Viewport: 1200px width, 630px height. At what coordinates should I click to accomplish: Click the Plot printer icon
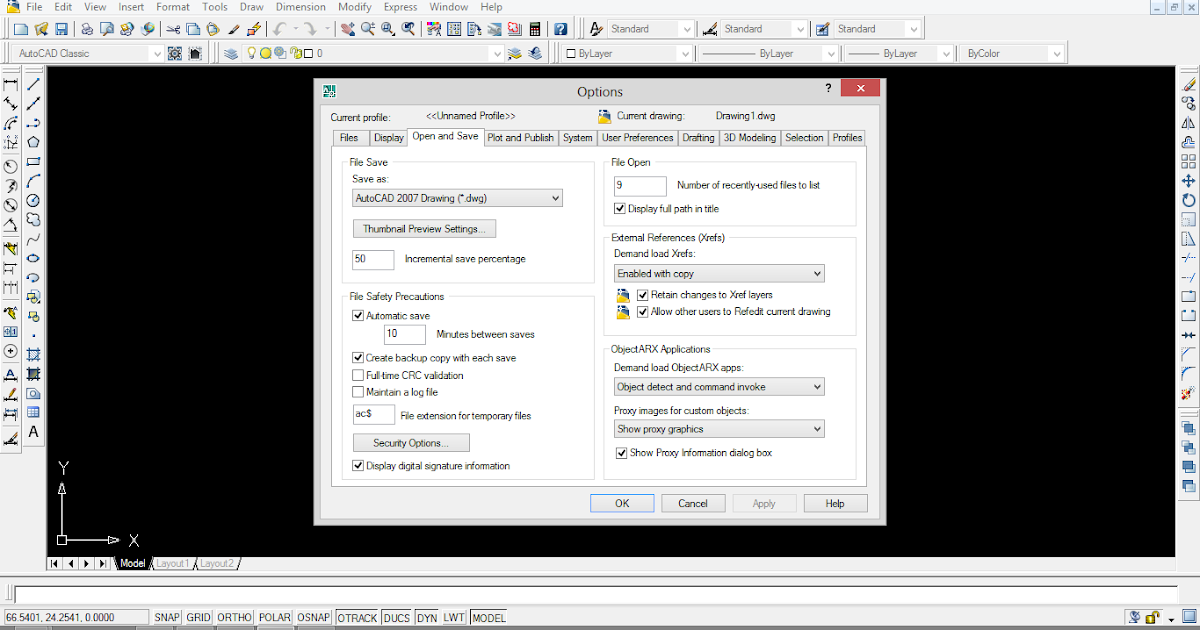pyautogui.click(x=88, y=29)
